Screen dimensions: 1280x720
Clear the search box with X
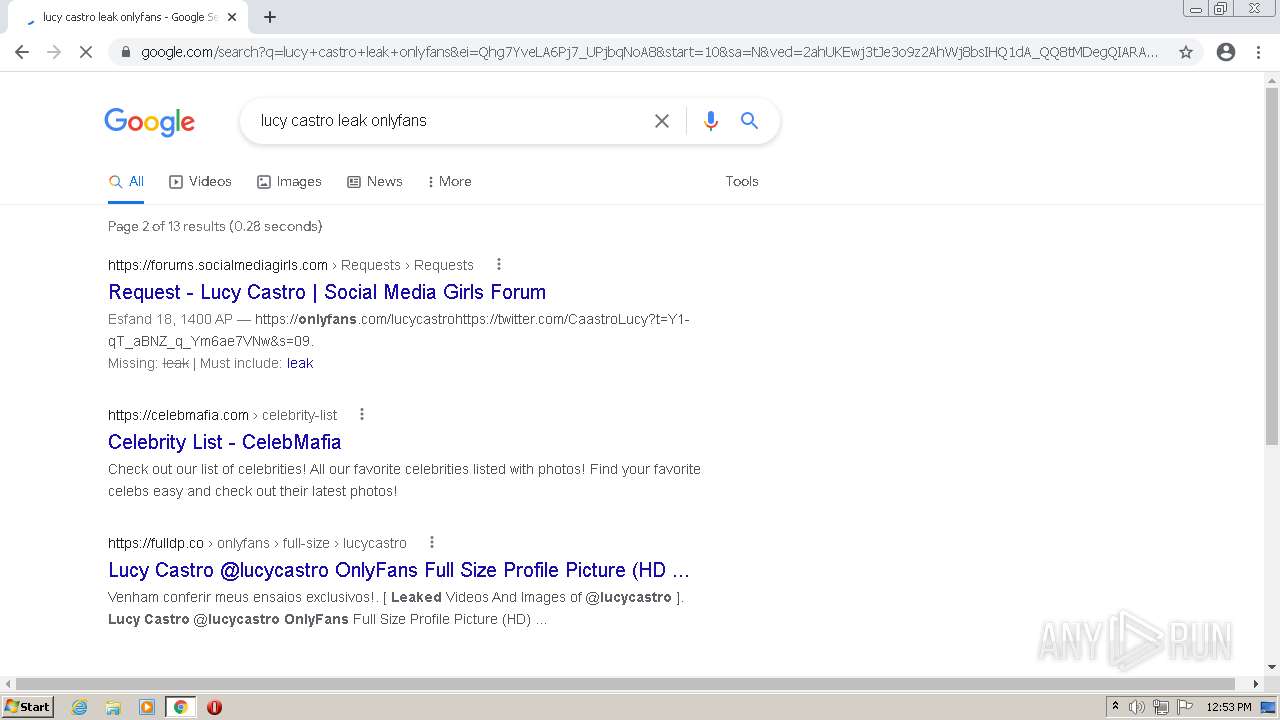(x=662, y=121)
